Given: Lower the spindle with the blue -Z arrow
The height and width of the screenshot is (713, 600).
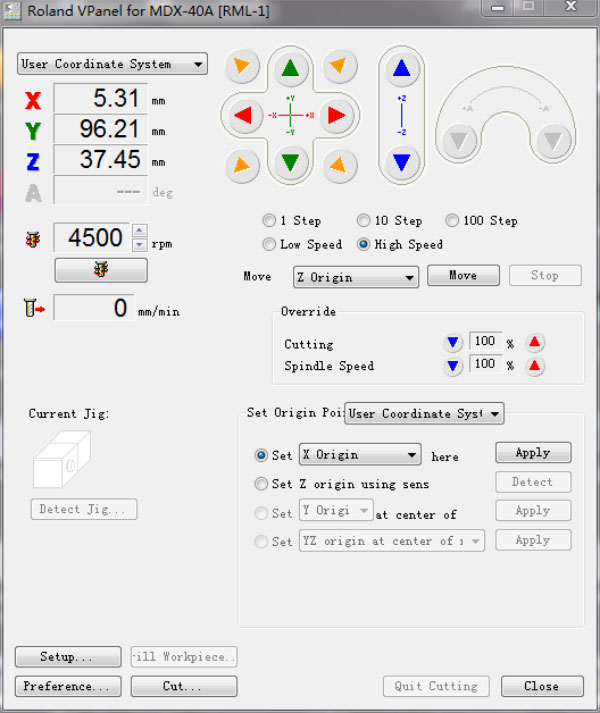Looking at the screenshot, I should tap(402, 162).
